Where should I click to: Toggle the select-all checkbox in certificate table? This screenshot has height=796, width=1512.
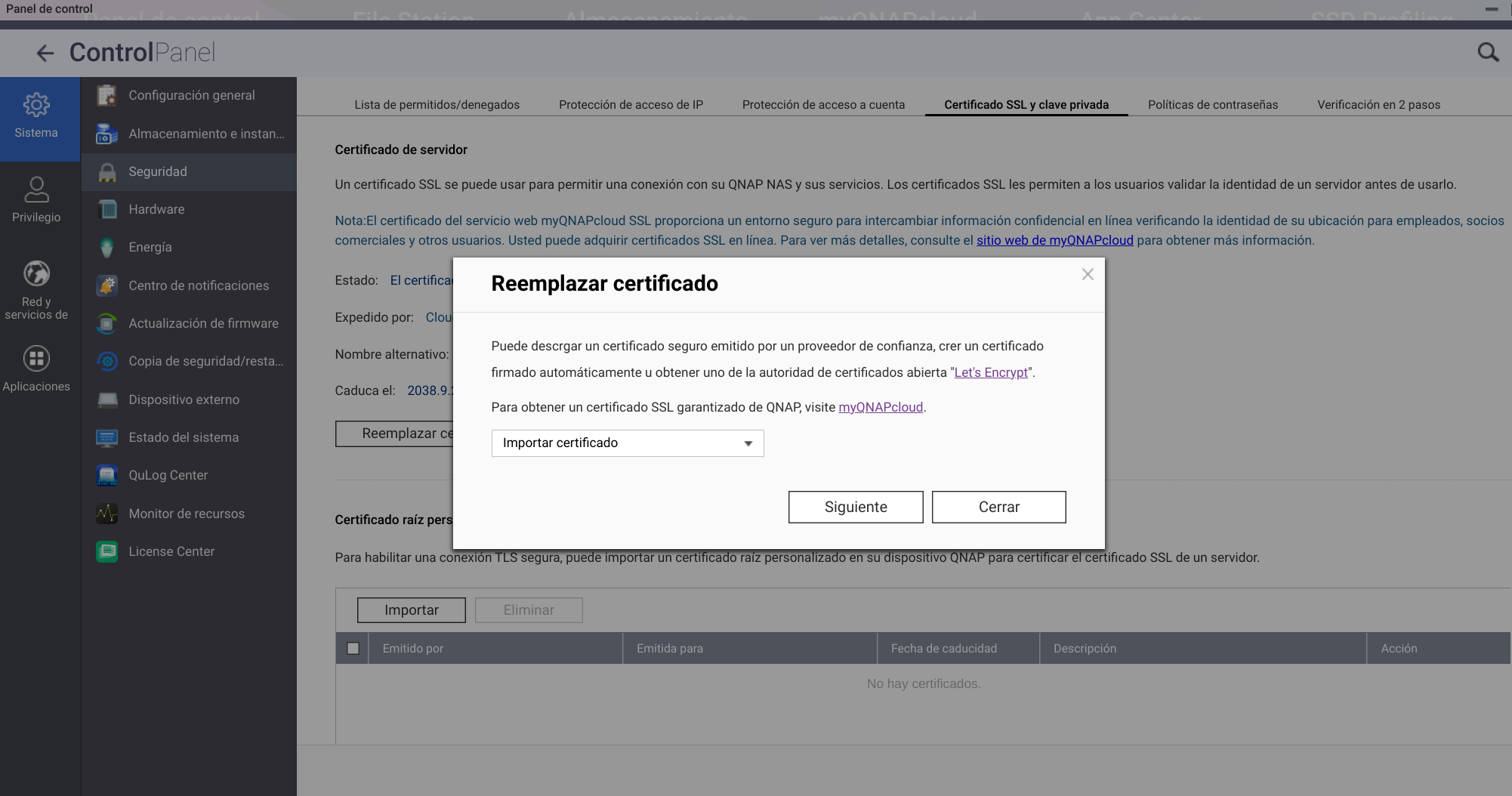[x=353, y=648]
